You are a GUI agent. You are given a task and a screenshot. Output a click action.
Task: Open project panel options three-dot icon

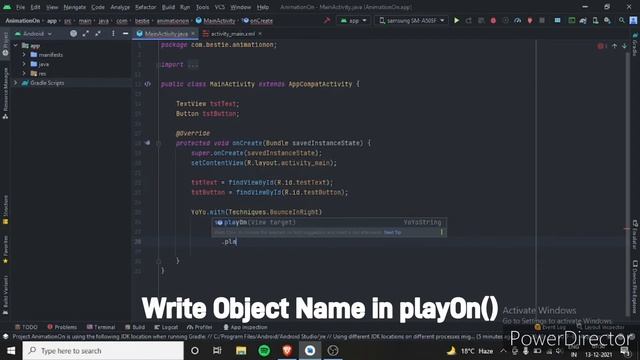(x=113, y=33)
